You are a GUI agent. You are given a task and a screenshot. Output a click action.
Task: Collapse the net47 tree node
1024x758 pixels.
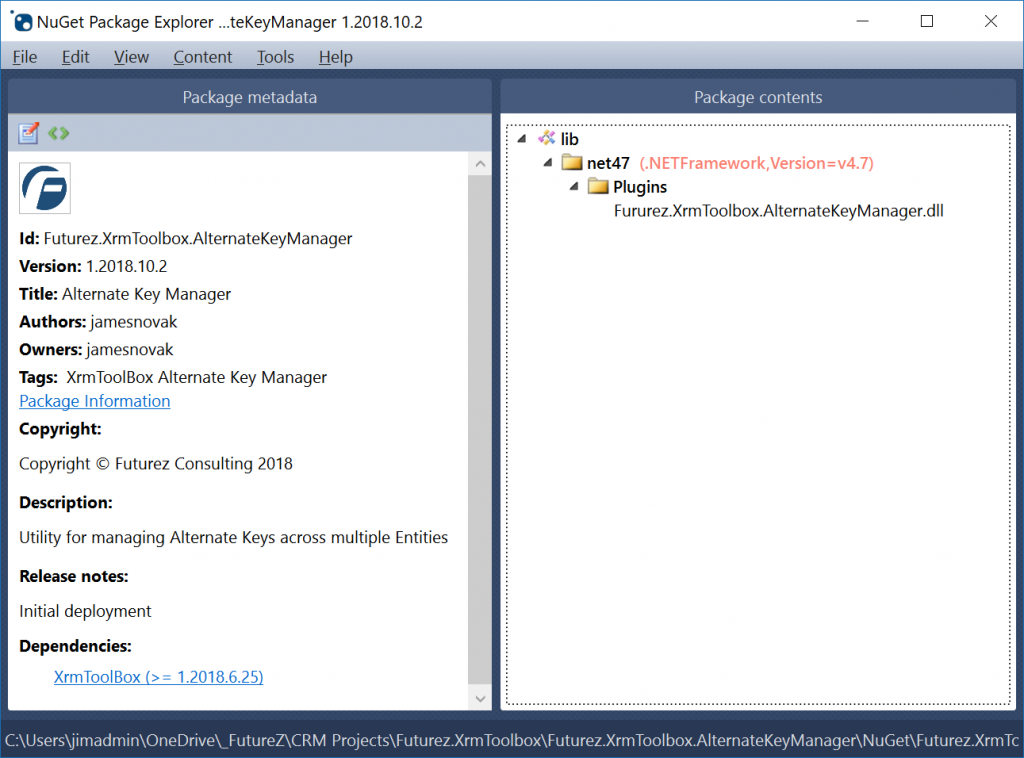click(x=548, y=162)
